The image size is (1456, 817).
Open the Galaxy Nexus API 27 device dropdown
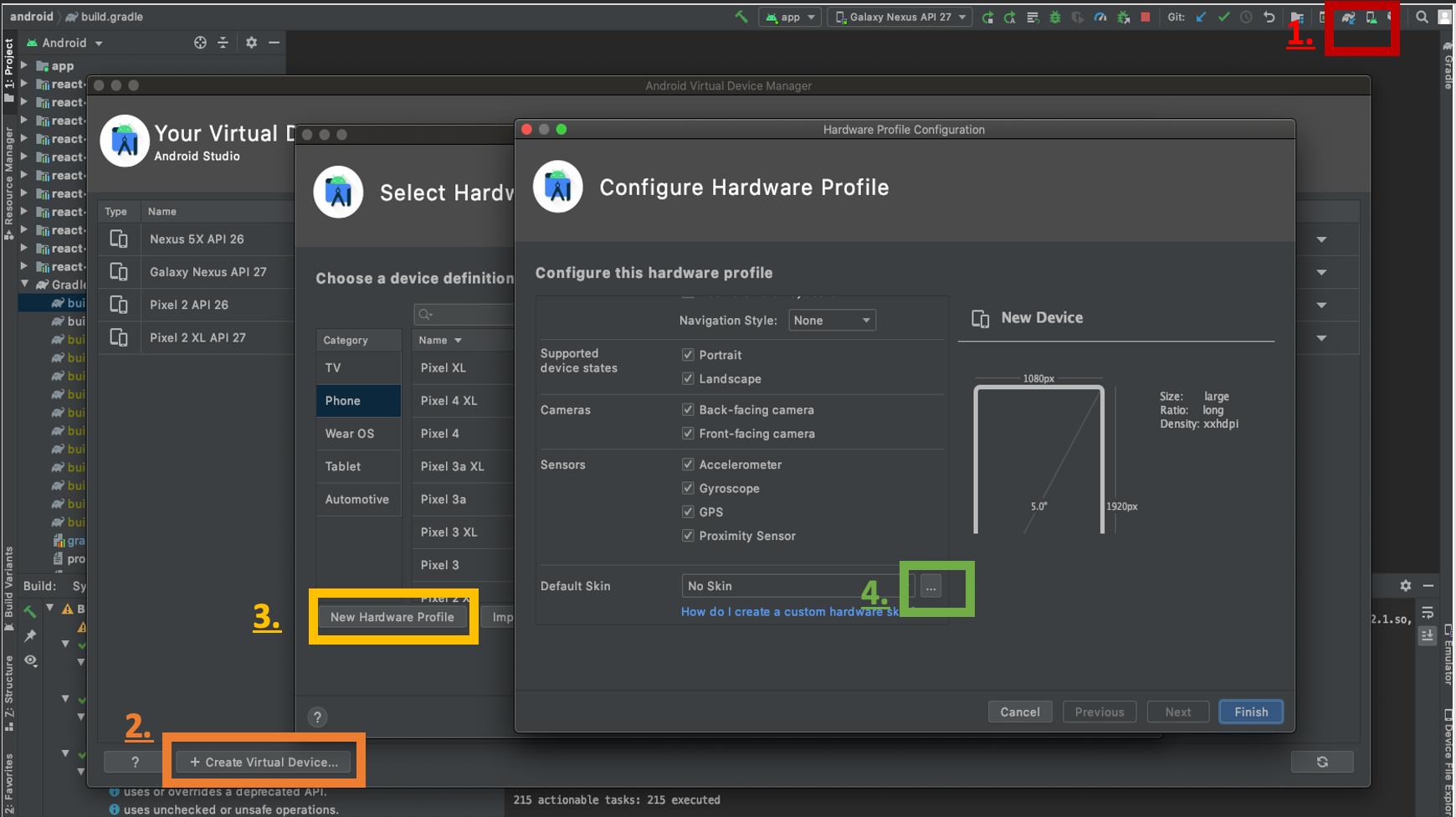pos(900,17)
